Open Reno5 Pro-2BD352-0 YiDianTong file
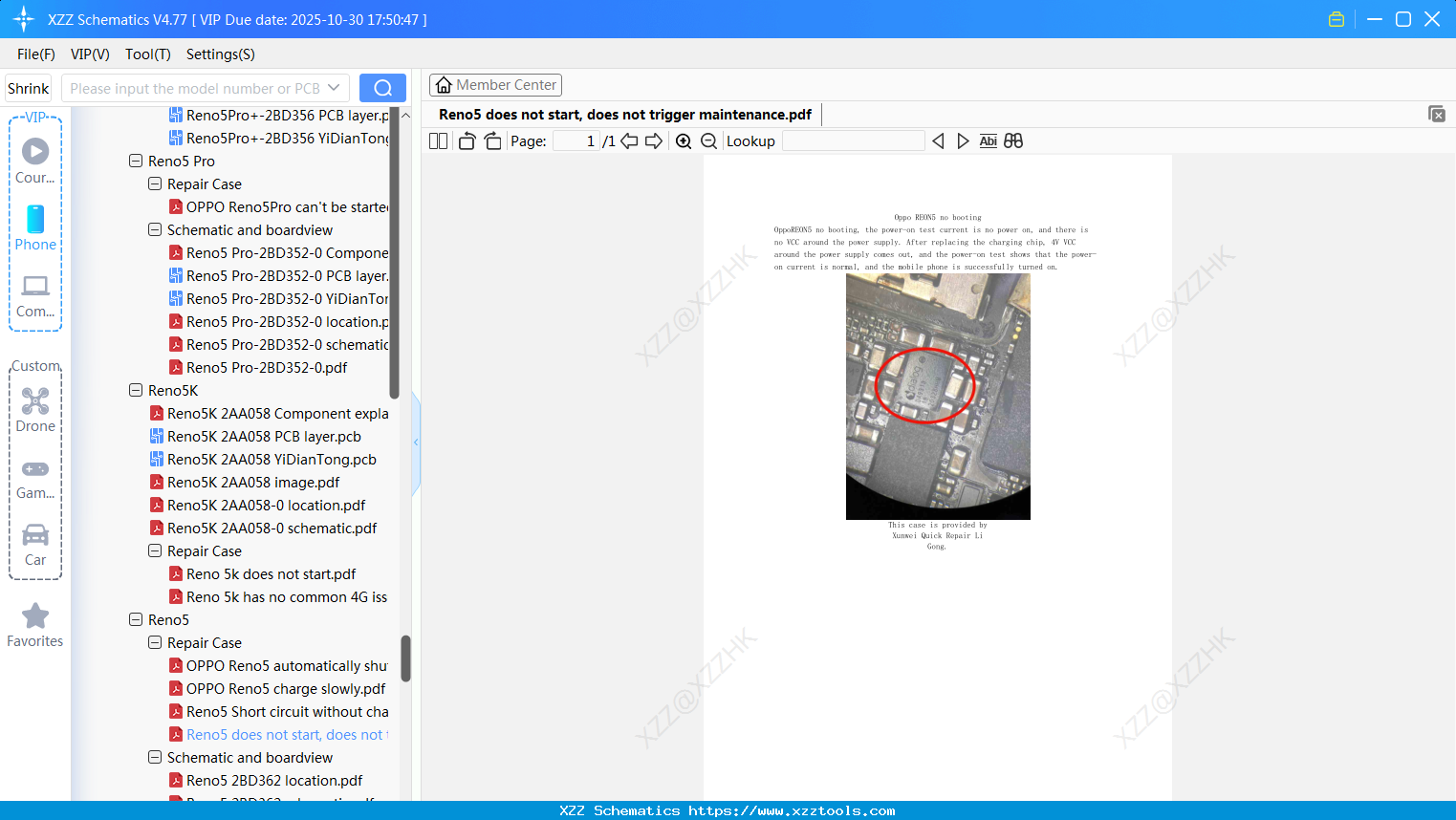The image size is (1456, 820). click(x=279, y=298)
